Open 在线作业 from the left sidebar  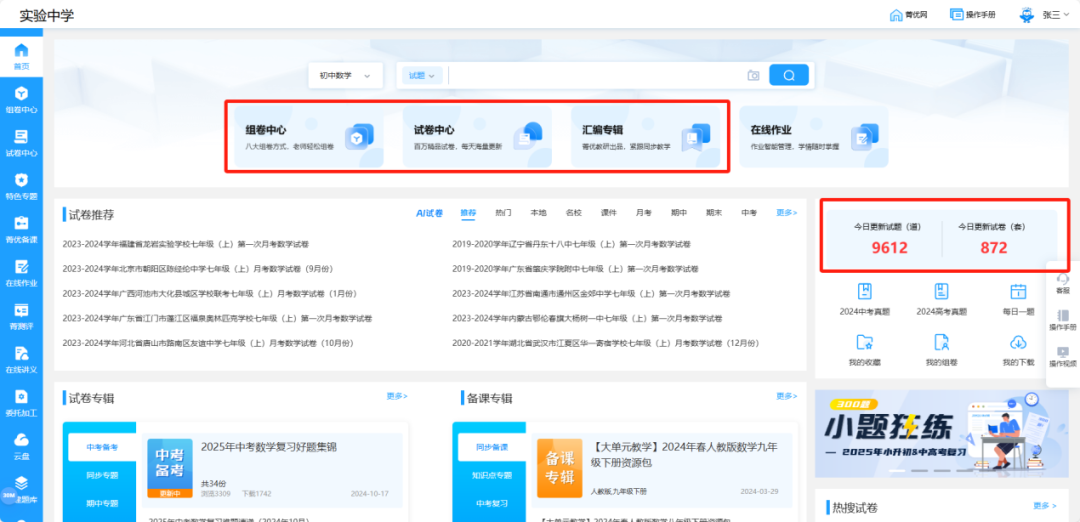(x=21, y=273)
